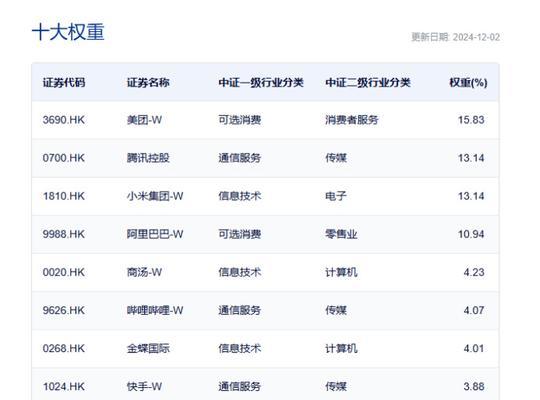This screenshot has height=400, width=540.
Task: Click stock code 9988.HK
Action: click(64, 234)
